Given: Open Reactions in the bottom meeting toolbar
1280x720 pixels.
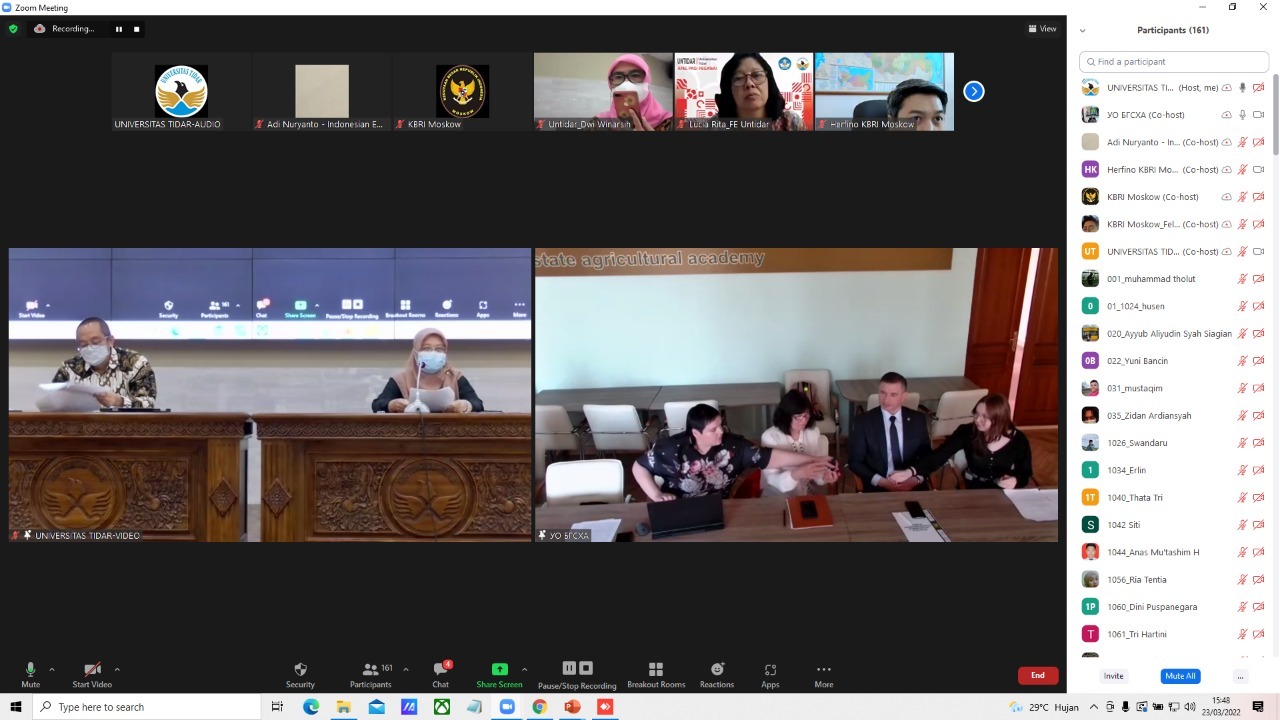Looking at the screenshot, I should click(717, 674).
